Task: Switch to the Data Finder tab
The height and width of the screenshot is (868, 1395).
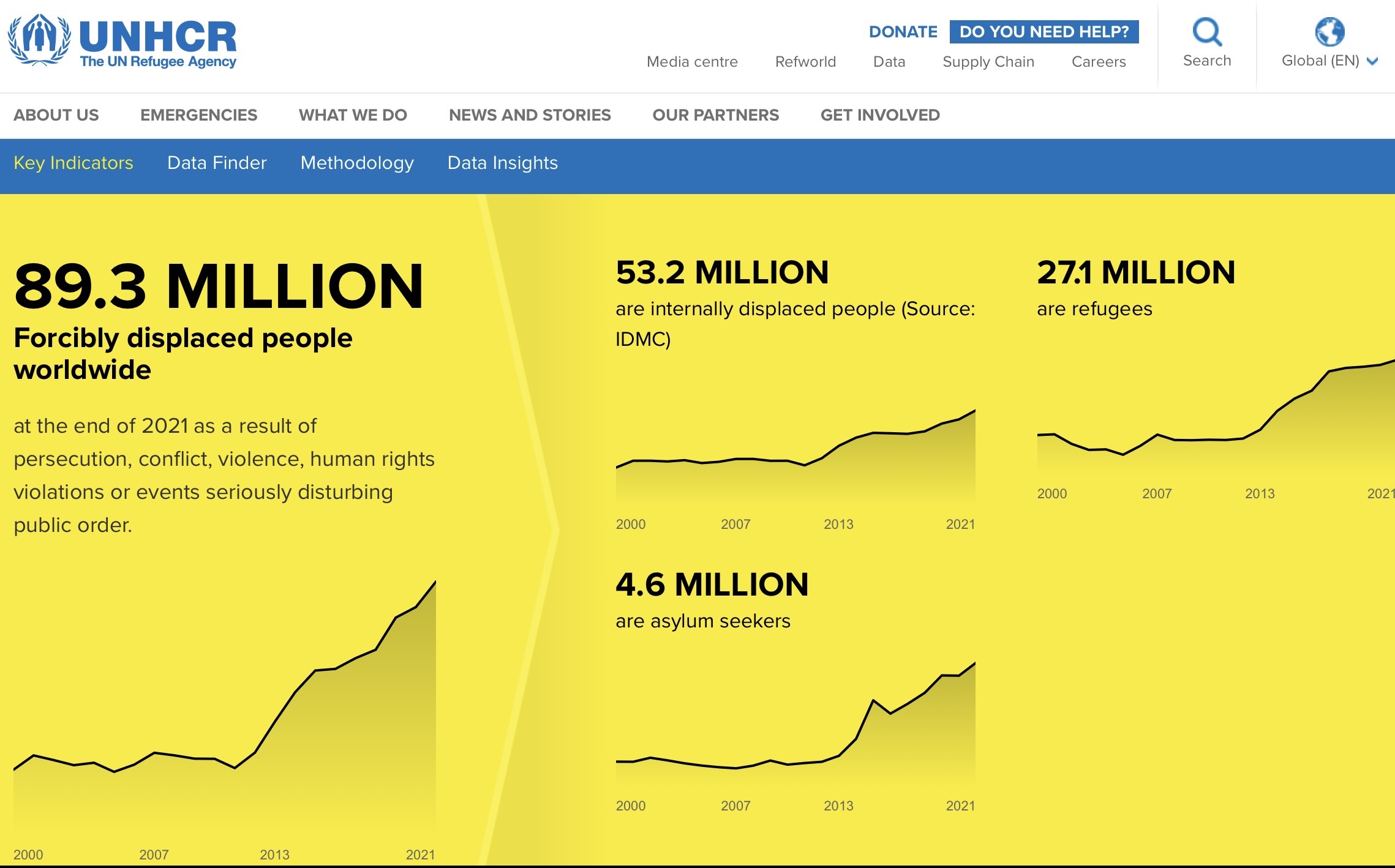Action: click(x=217, y=163)
